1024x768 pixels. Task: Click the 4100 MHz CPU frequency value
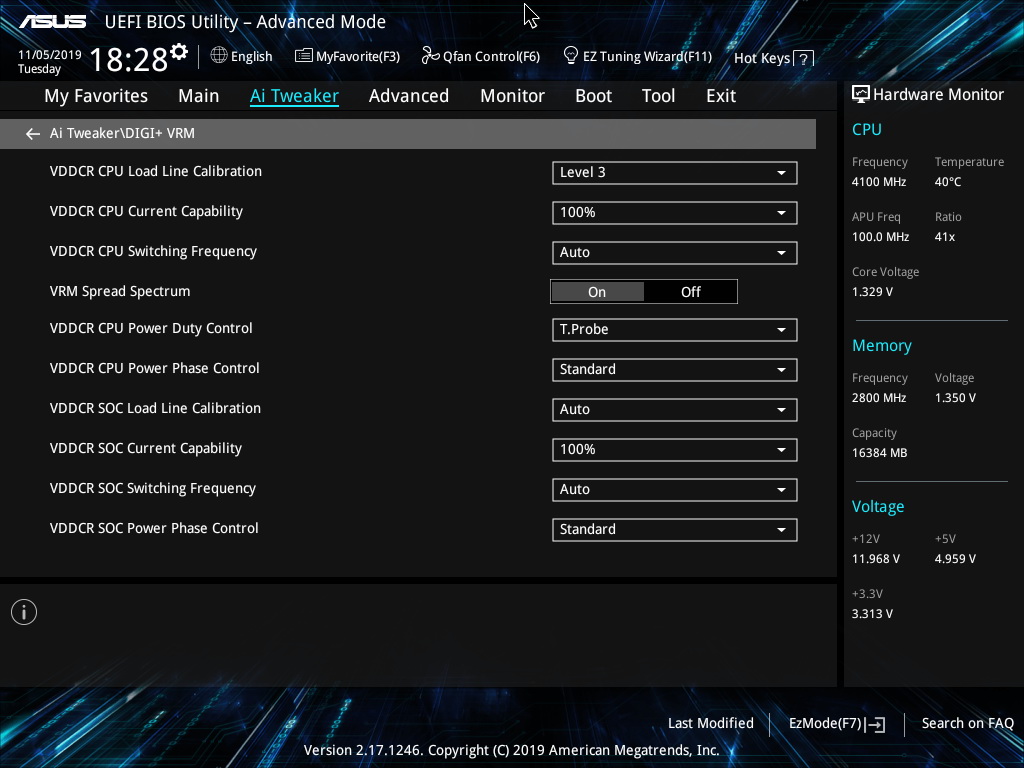[x=879, y=182]
